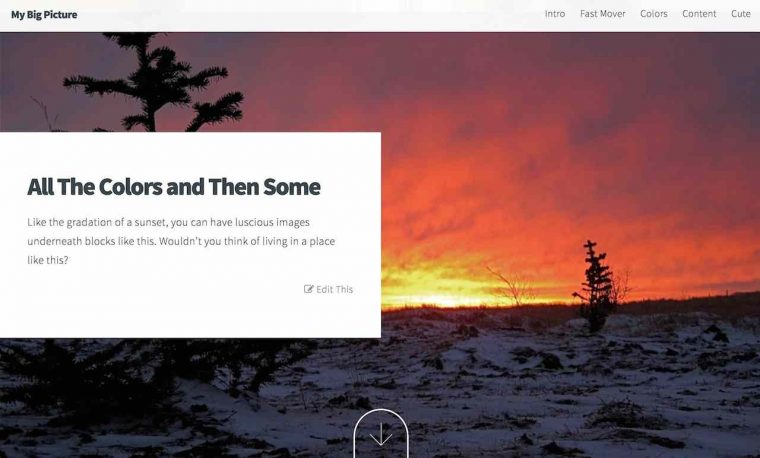Navigate to the Cute section
Image resolution: width=760 pixels, height=458 pixels.
point(740,14)
